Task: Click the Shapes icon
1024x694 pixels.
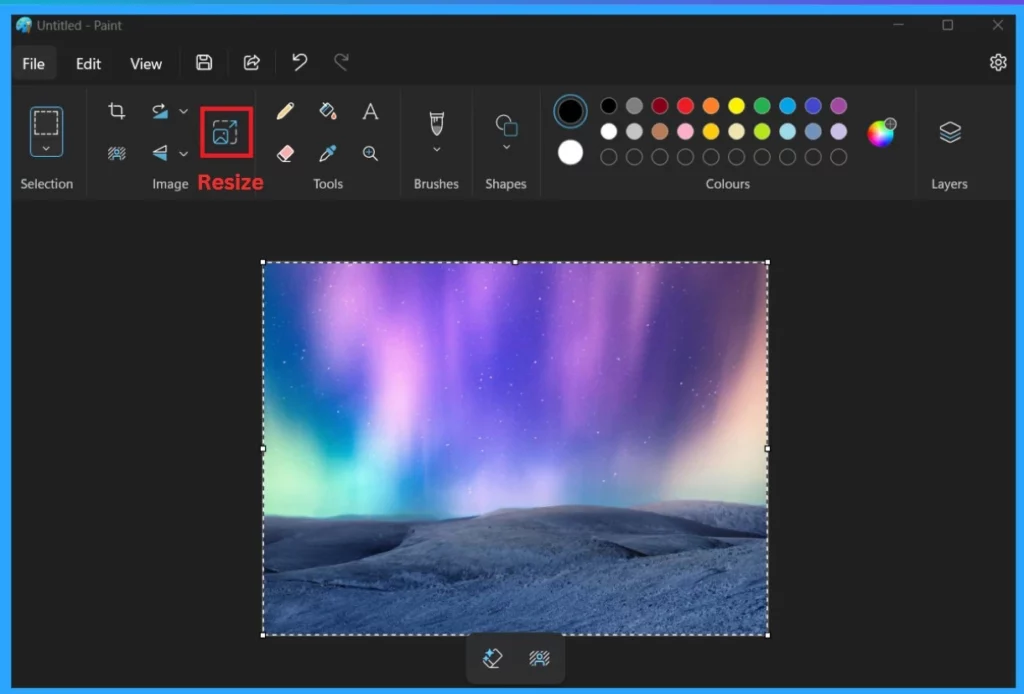Action: point(506,124)
